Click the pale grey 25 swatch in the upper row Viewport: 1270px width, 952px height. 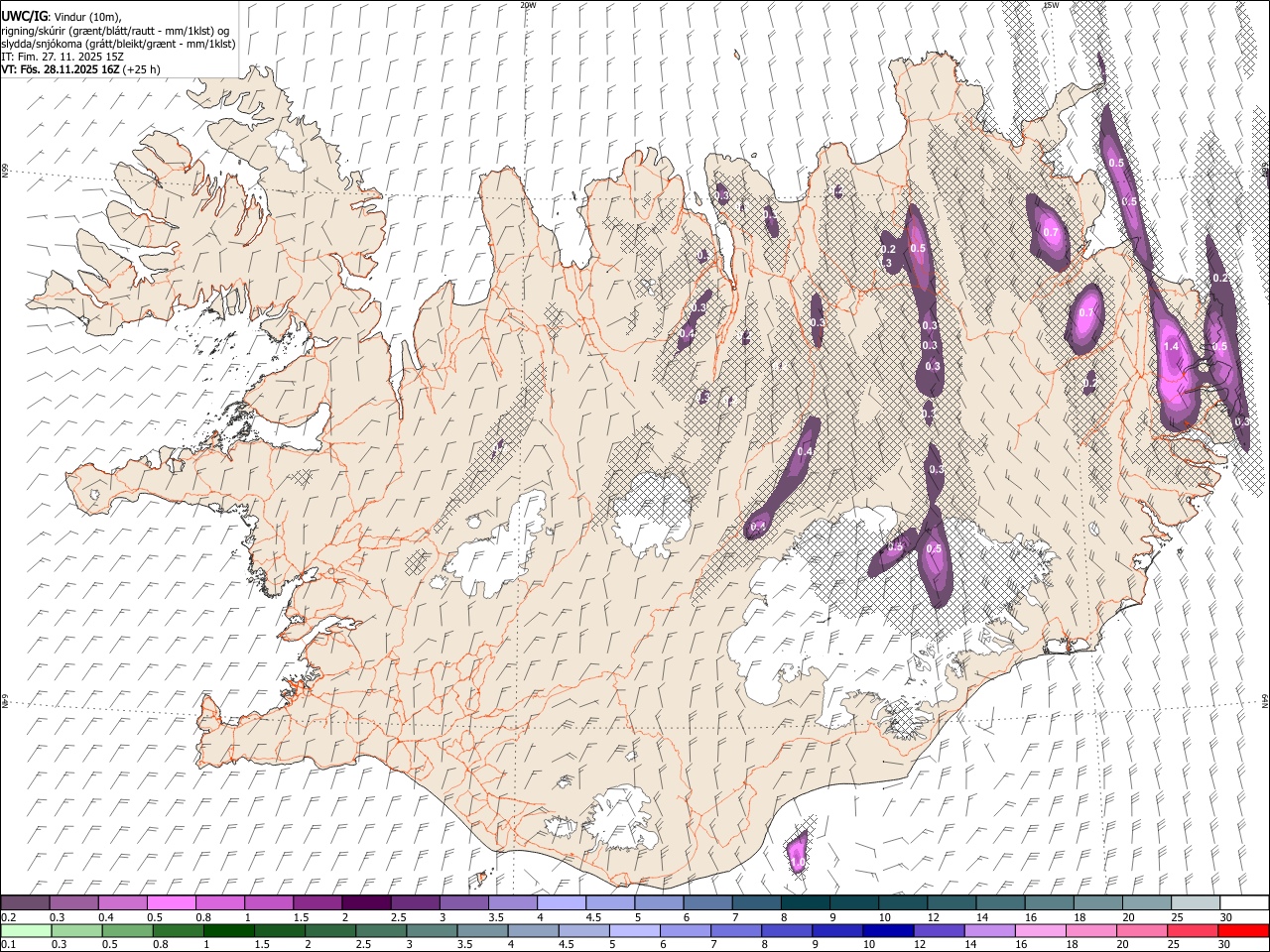[1195, 902]
